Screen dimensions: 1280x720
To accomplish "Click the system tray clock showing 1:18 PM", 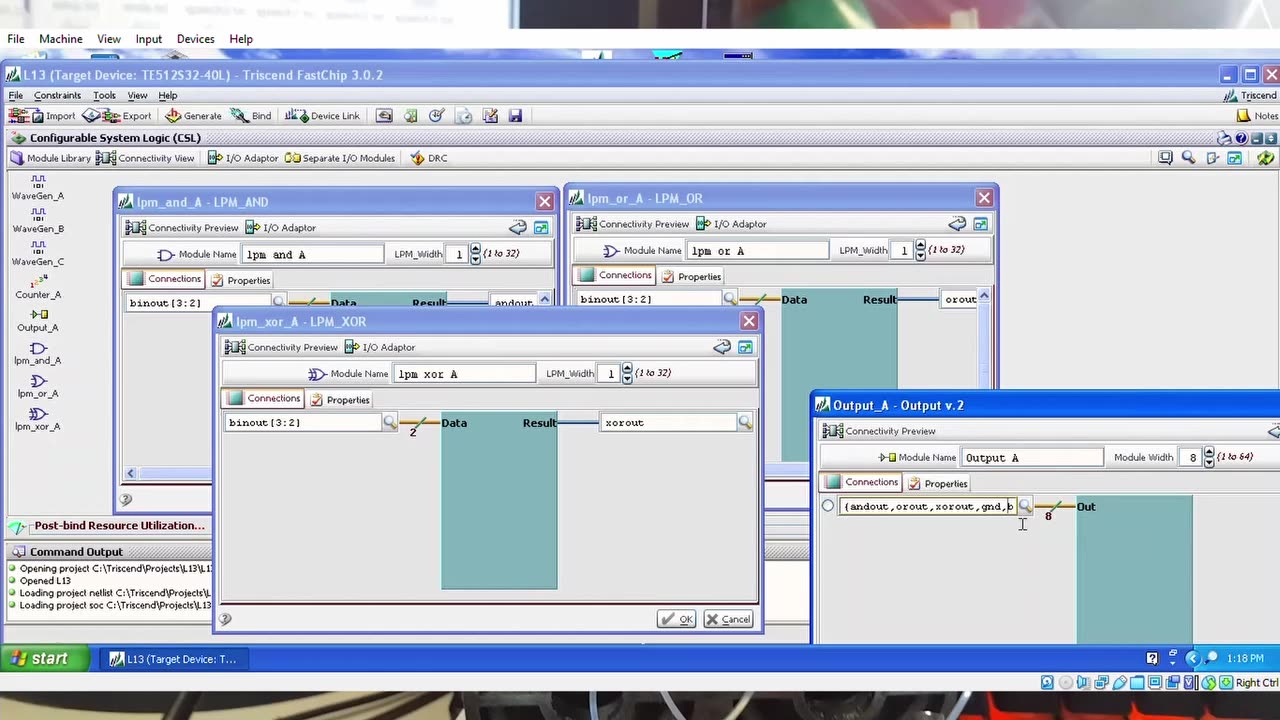I will tap(1245, 659).
